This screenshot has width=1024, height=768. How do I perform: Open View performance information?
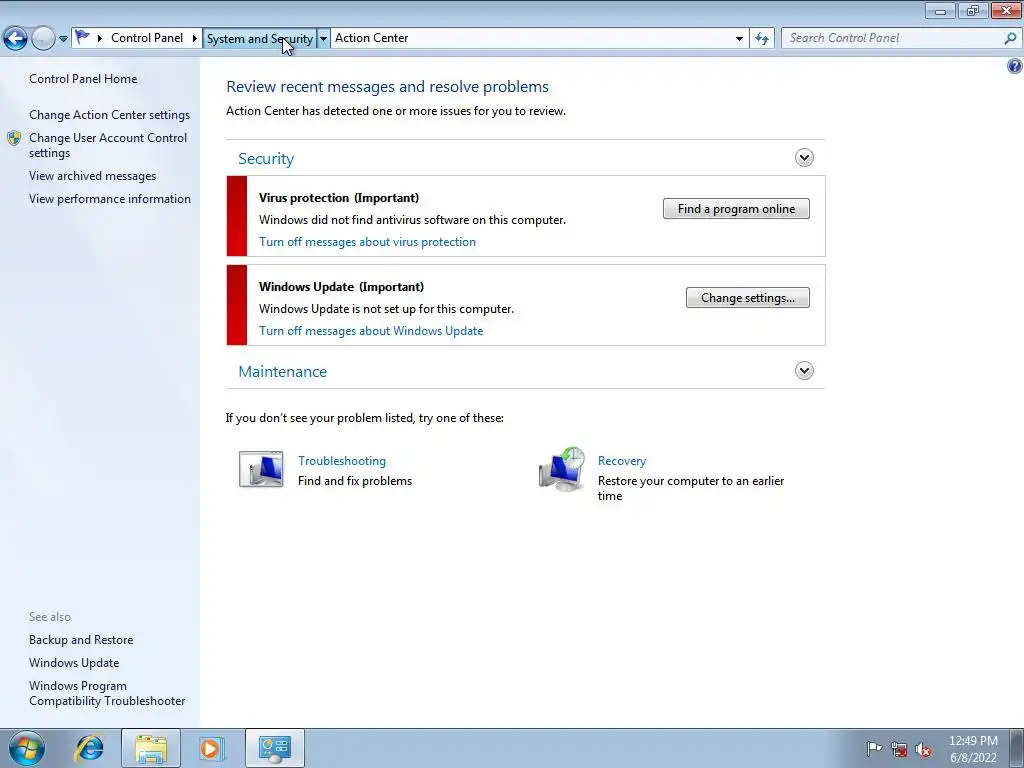(x=110, y=199)
